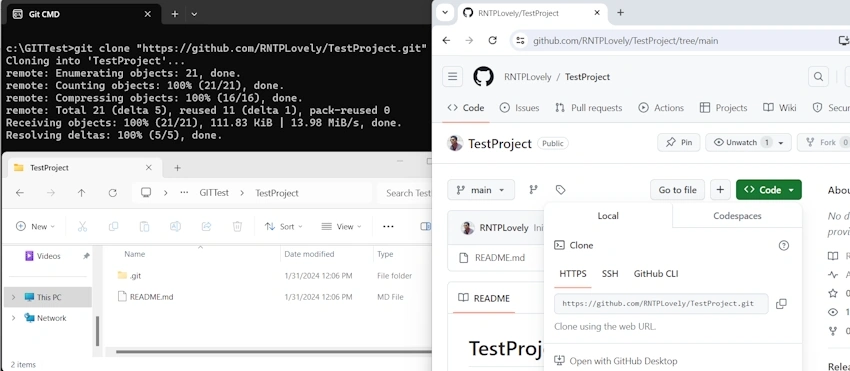Click Rename icon in File Explorer toolbar
Image resolution: width=850 pixels, height=371 pixels.
(x=175, y=226)
